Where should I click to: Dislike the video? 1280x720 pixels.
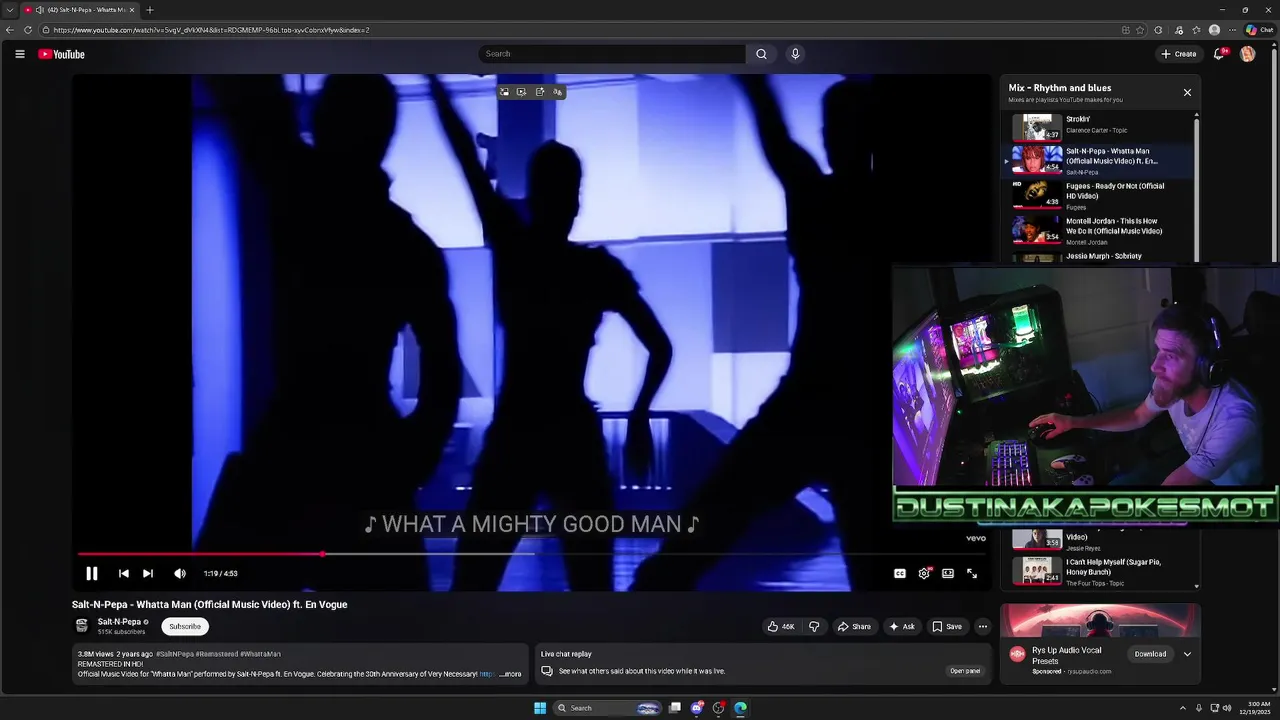814,626
